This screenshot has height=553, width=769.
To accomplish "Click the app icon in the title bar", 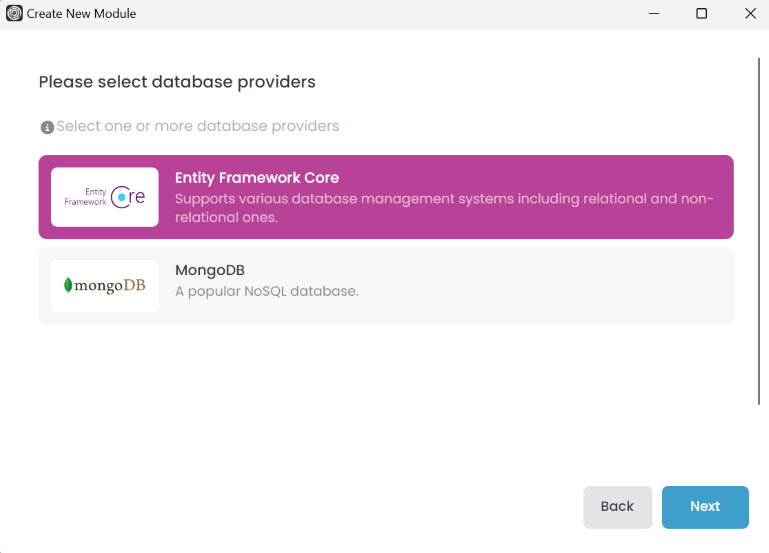I will click(x=14, y=14).
